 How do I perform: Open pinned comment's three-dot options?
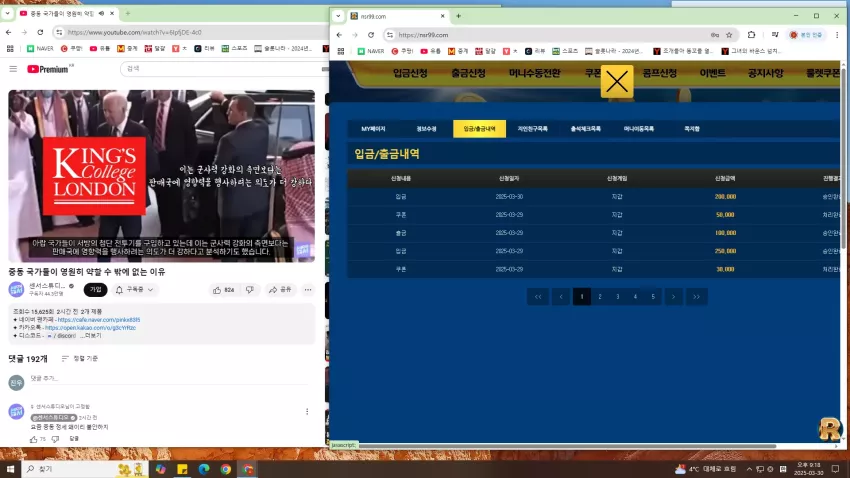(x=307, y=411)
